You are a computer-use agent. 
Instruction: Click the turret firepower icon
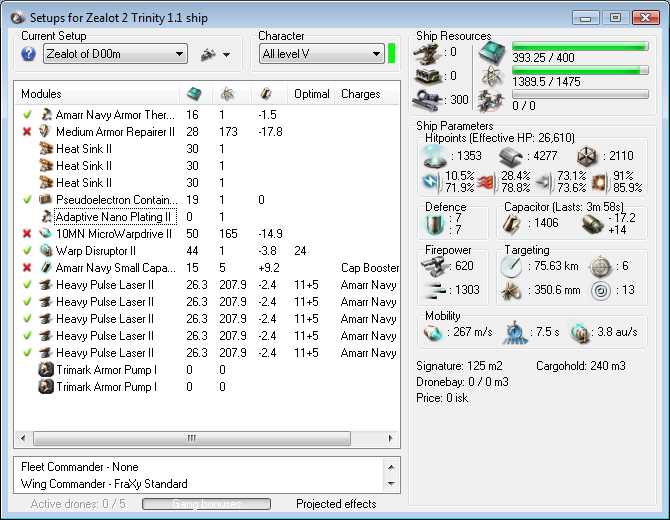(x=434, y=266)
